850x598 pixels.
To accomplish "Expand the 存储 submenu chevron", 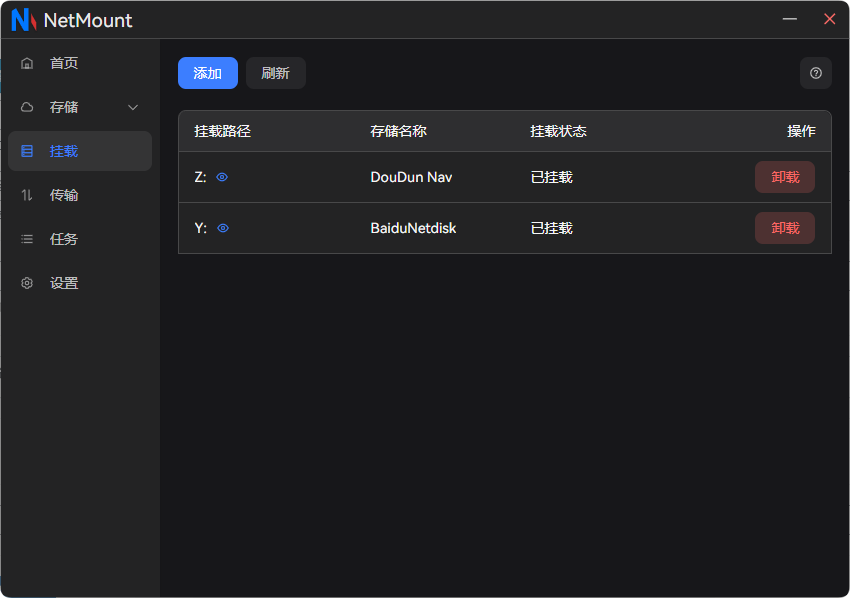I will point(133,107).
